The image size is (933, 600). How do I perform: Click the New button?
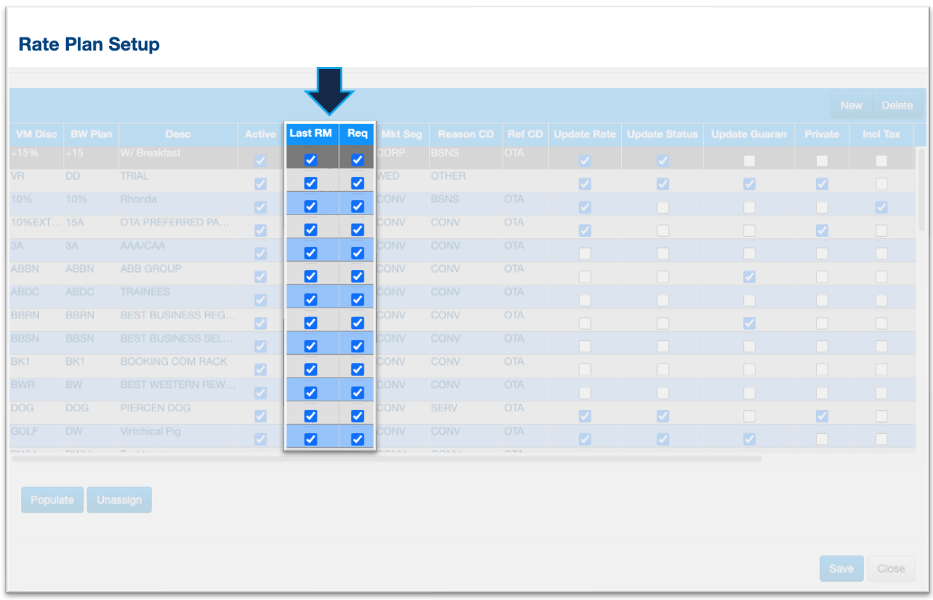(x=851, y=105)
